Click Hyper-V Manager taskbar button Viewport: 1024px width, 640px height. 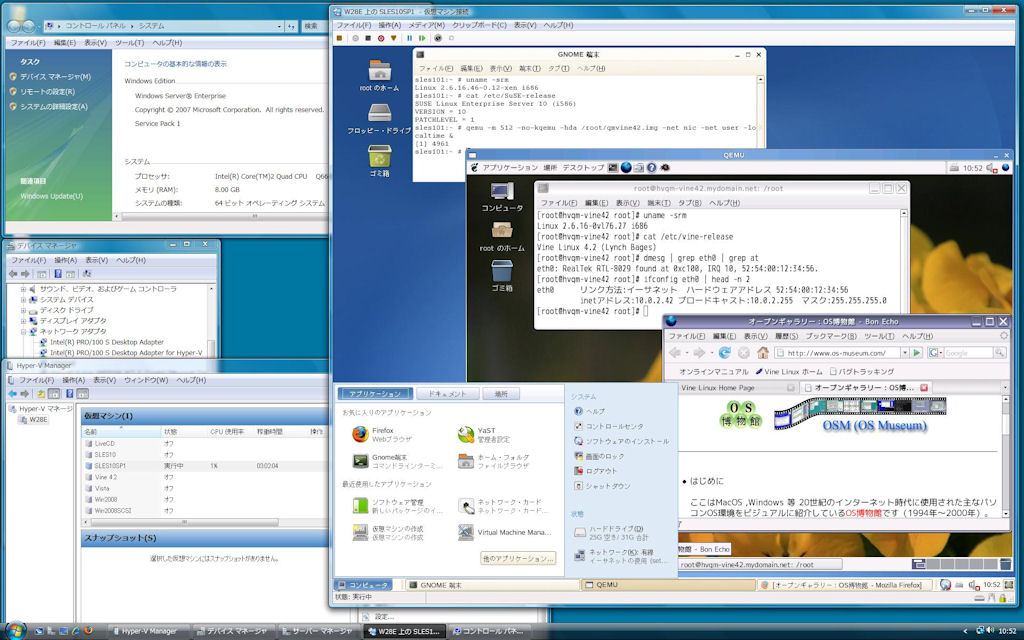click(x=149, y=631)
